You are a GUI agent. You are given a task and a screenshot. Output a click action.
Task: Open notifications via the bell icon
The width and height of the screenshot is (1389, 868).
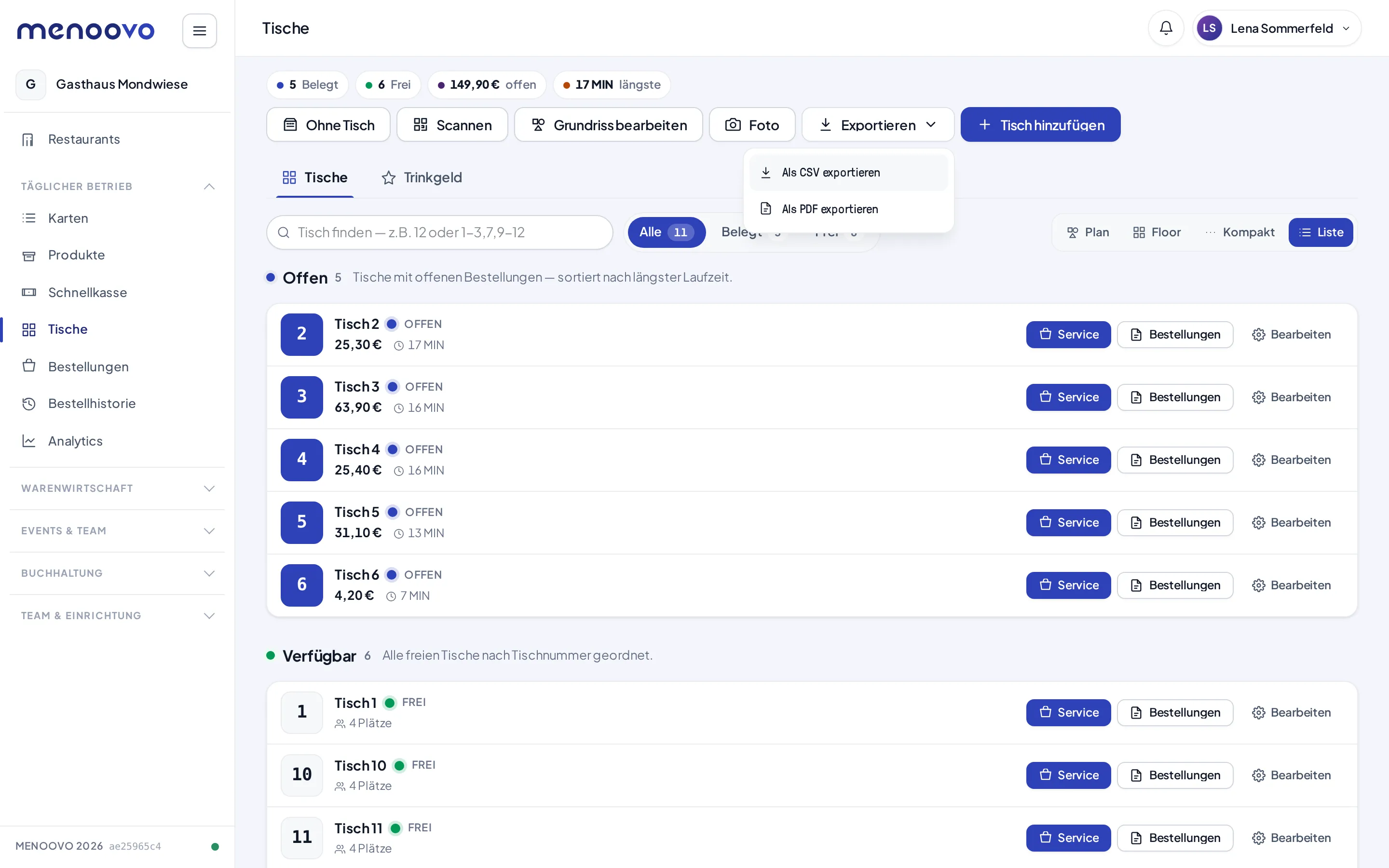[x=1166, y=28]
